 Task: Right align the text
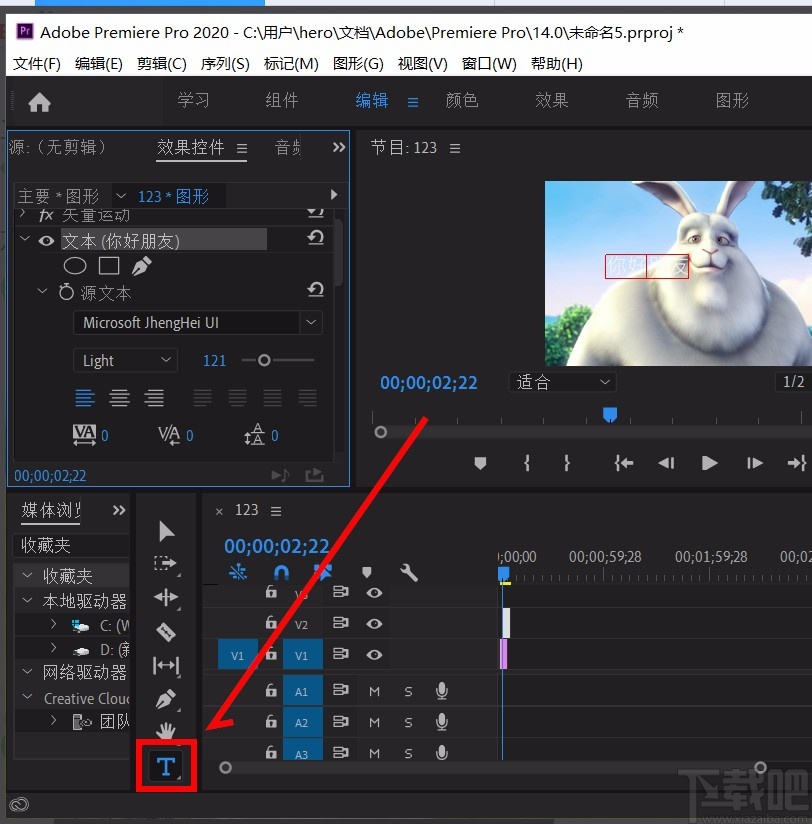(x=154, y=398)
